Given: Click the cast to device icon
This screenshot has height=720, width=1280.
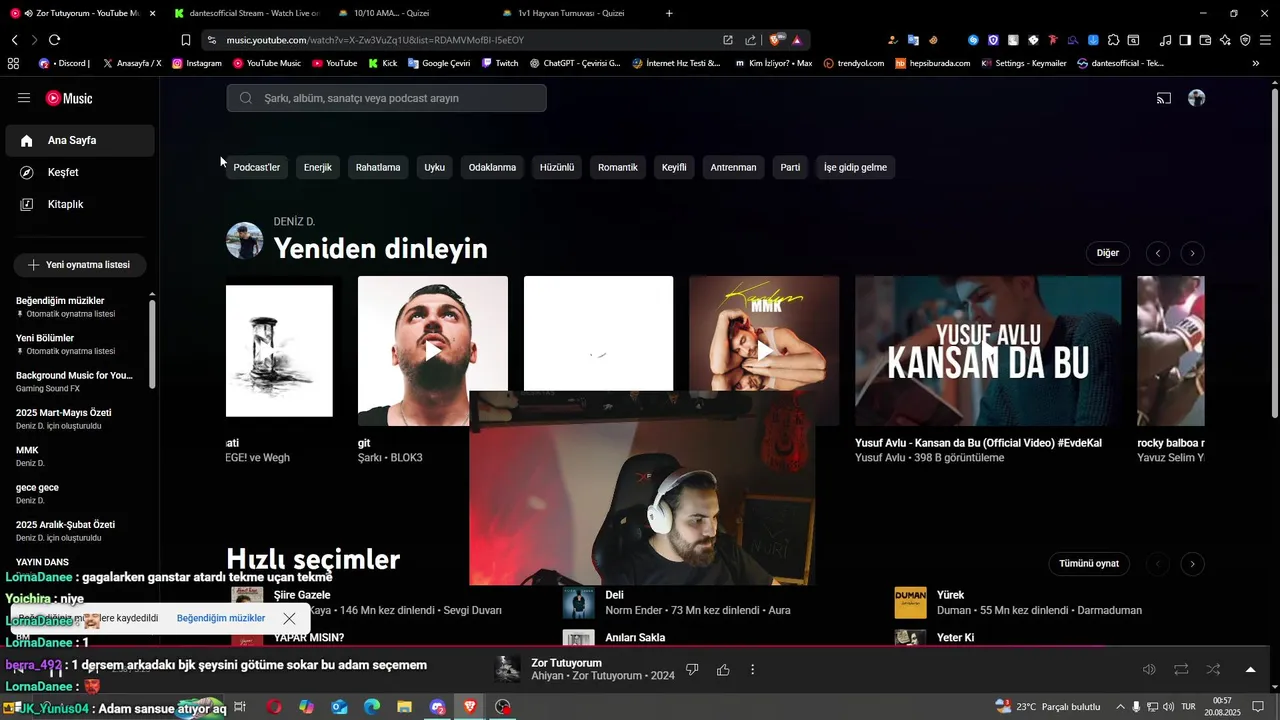Looking at the screenshot, I should pos(1164,98).
